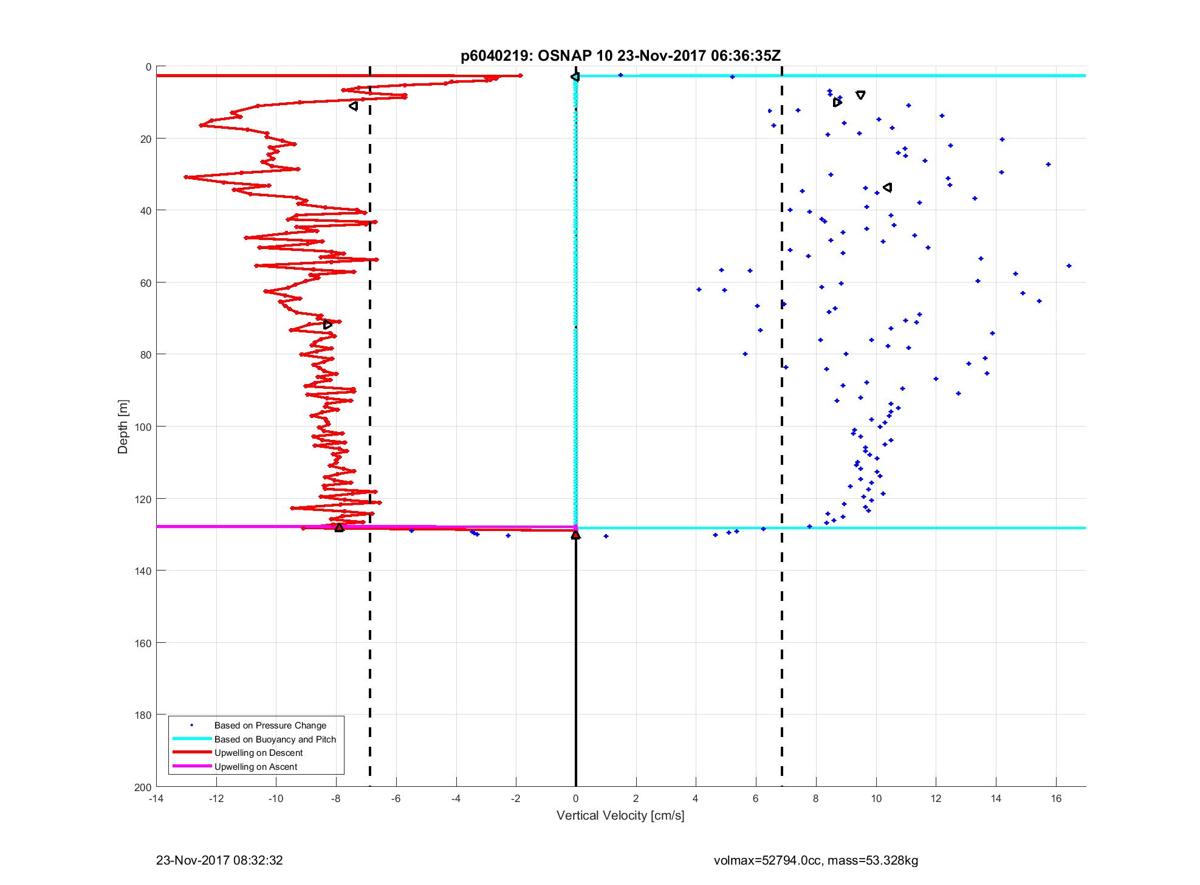The height and width of the screenshot is (885, 1200).
Task: Click the Vertical Velocity [cm/s] axis label
Action: point(620,816)
